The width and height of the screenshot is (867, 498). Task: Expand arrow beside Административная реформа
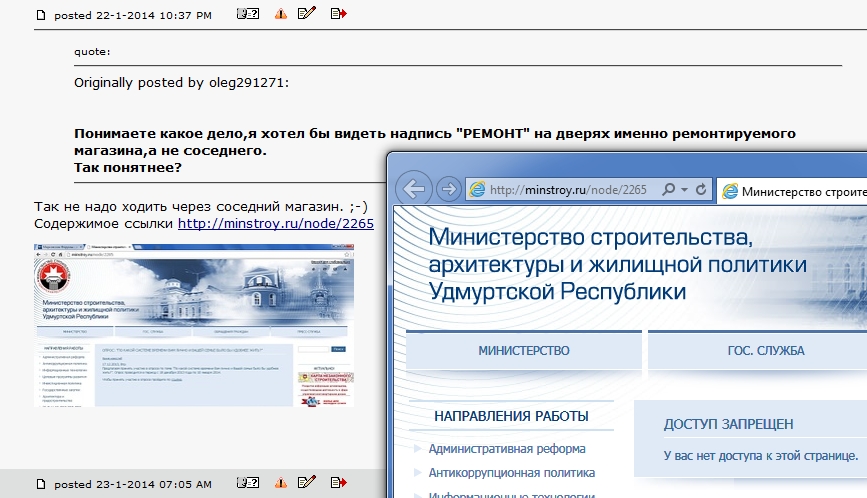coord(418,449)
